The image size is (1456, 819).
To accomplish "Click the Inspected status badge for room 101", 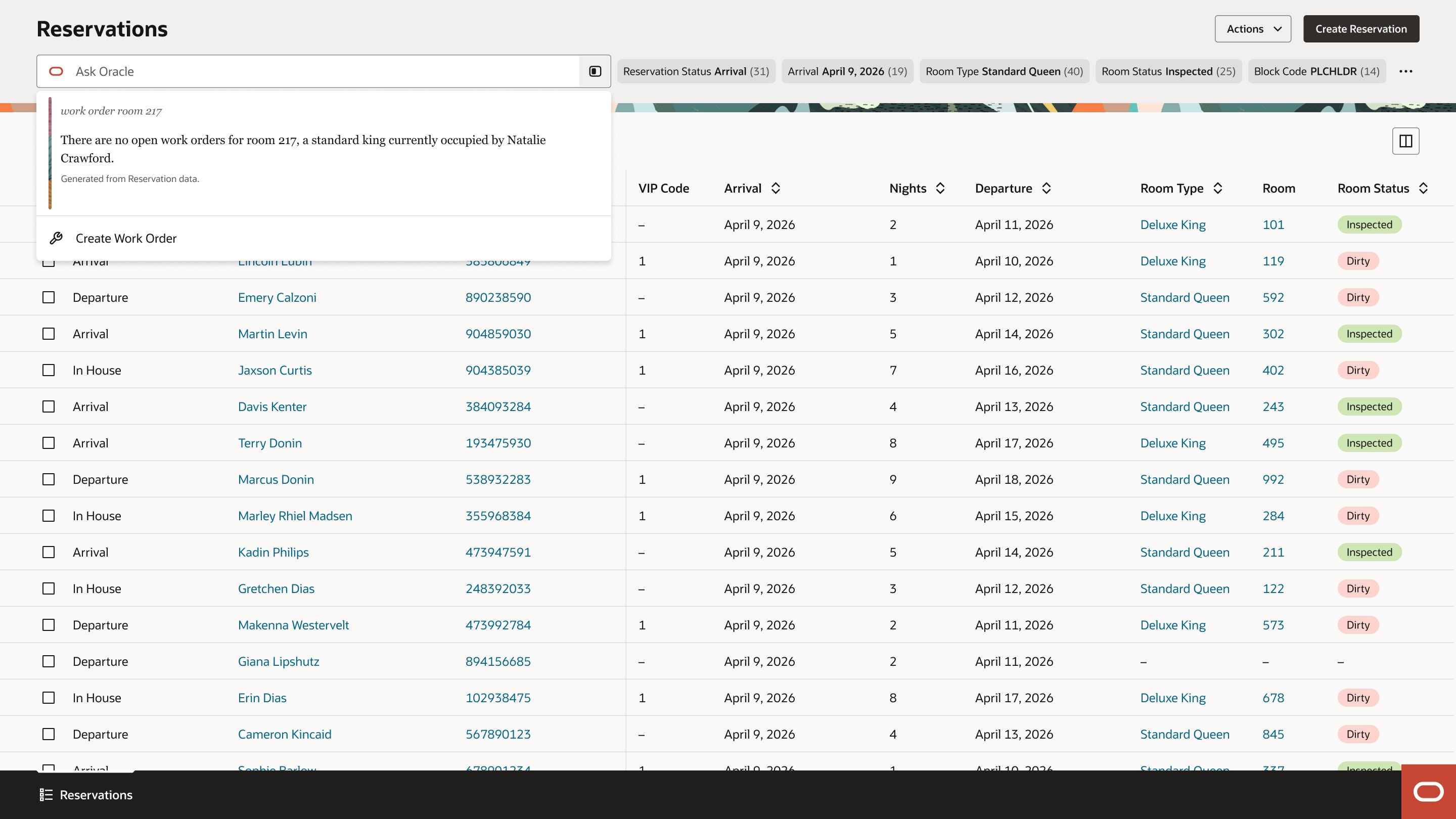I will (x=1369, y=224).
